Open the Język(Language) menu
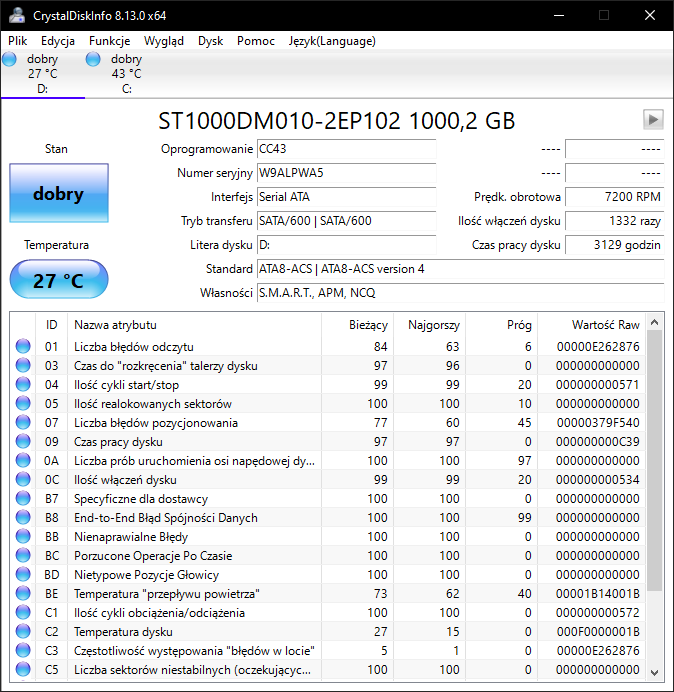Image resolution: width=674 pixels, height=692 pixels. (x=332, y=41)
